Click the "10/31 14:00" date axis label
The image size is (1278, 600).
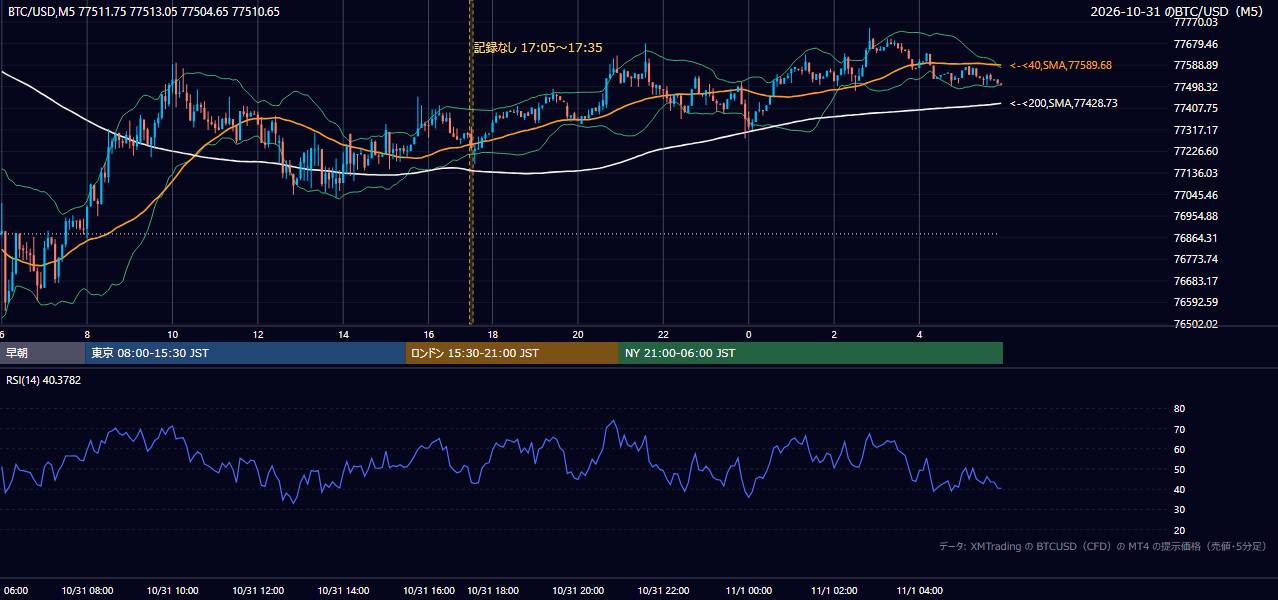[341, 590]
